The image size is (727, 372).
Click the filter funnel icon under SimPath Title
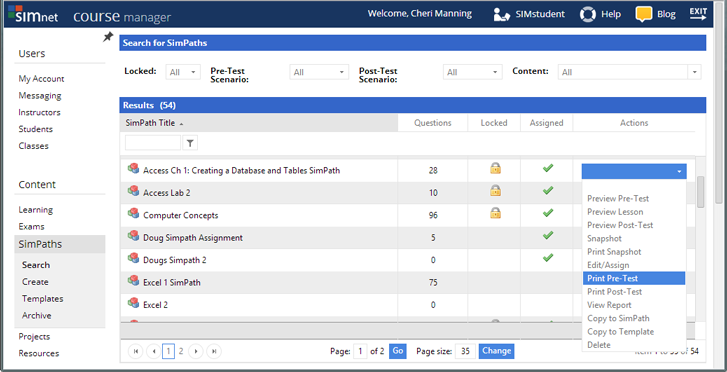(190, 143)
